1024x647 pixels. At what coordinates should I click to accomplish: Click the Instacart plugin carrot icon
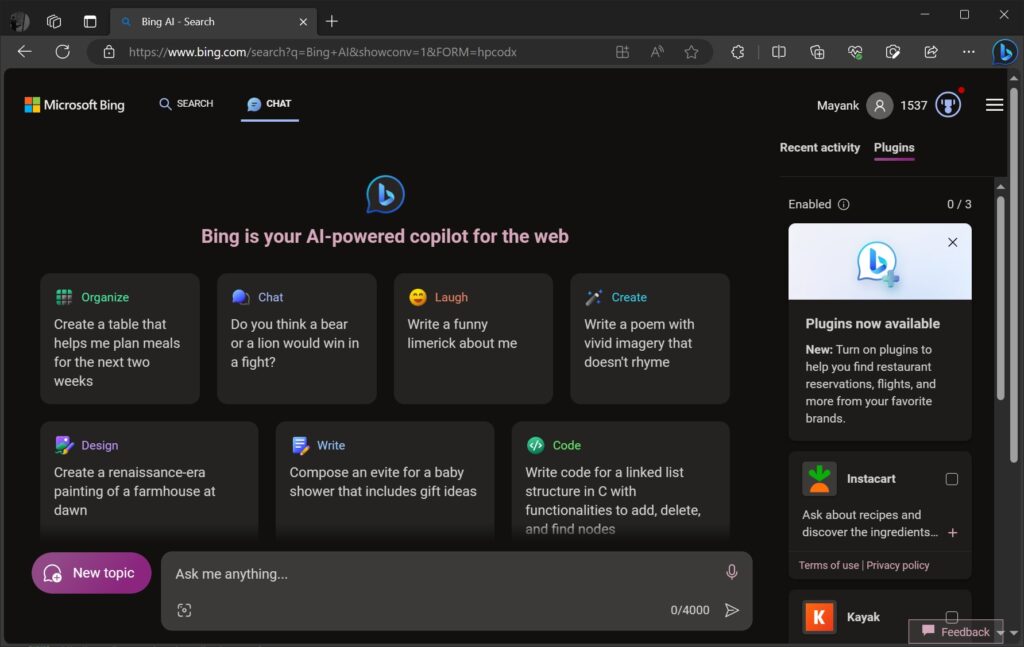pos(819,478)
